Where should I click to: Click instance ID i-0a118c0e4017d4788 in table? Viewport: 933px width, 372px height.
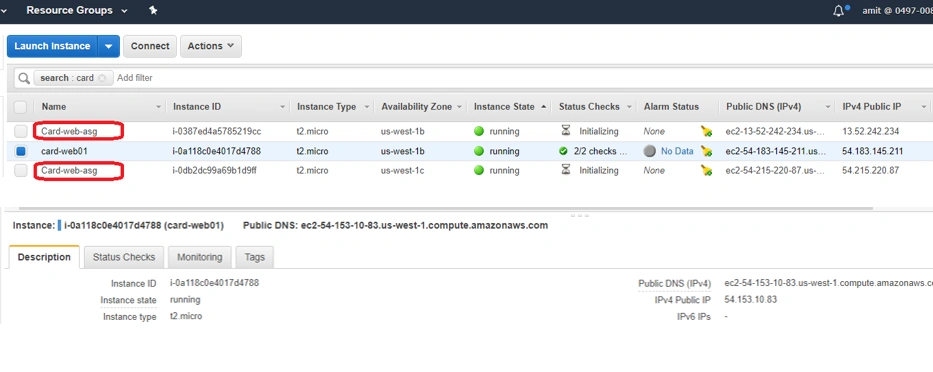(x=217, y=151)
